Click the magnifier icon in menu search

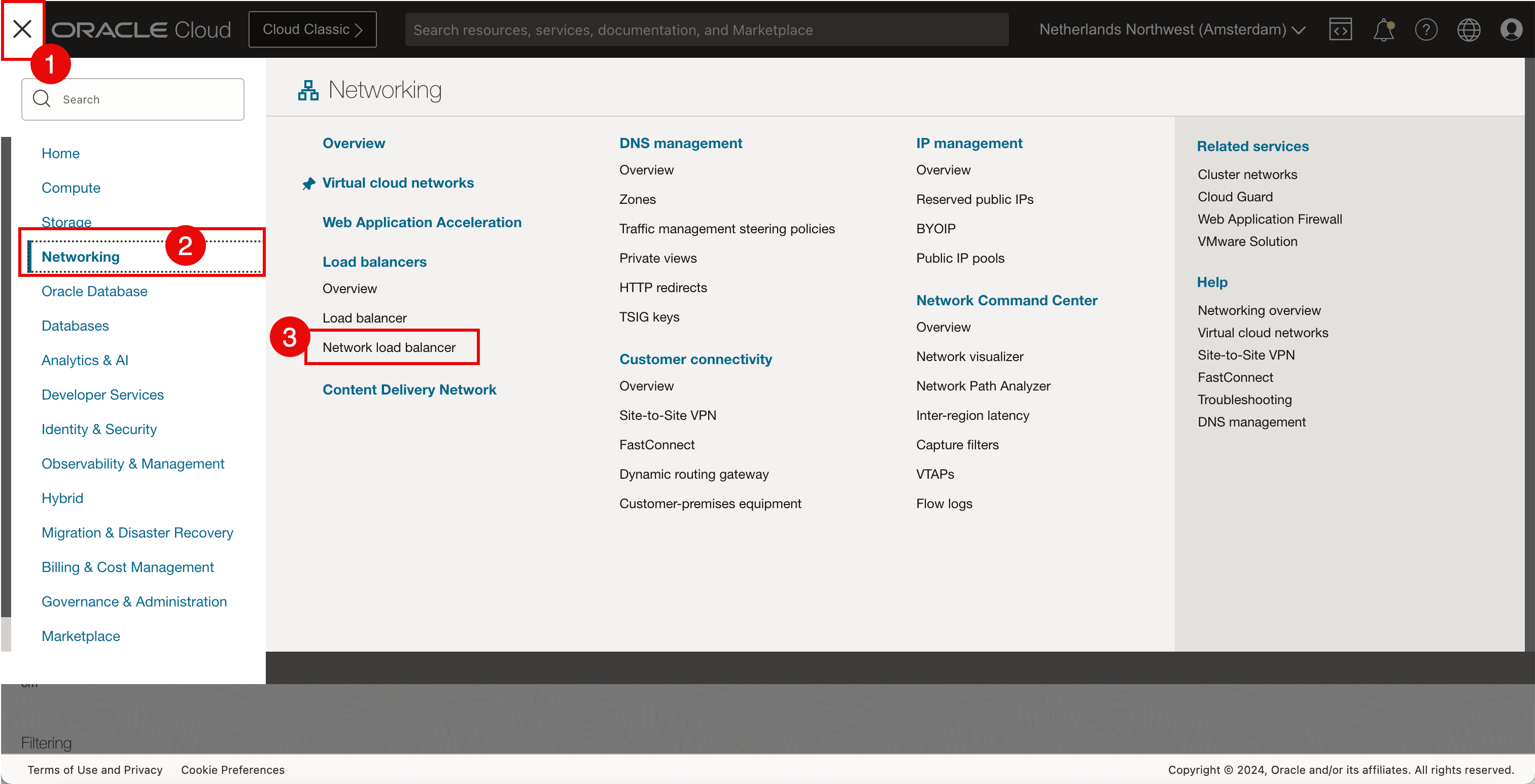[42, 99]
